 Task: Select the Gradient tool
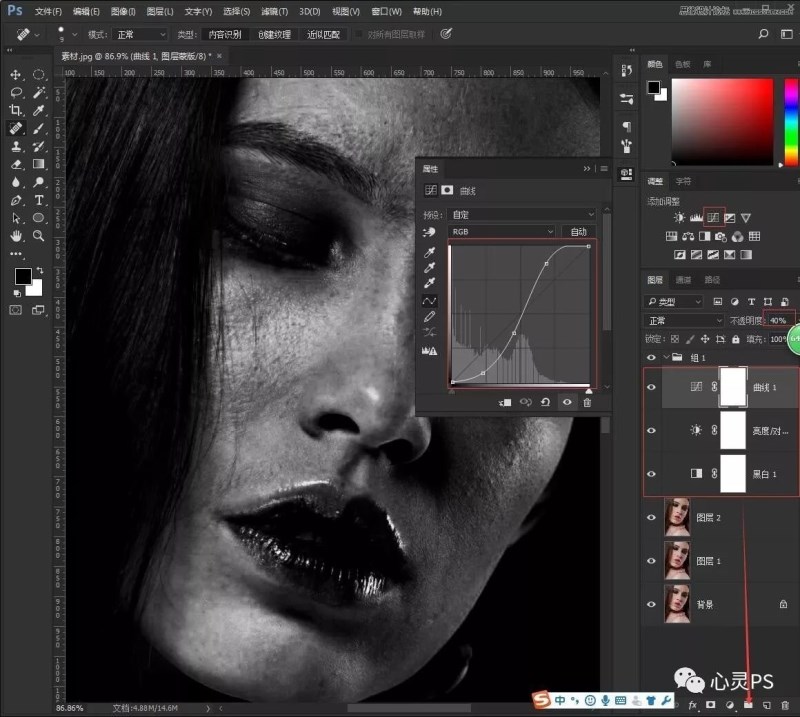38,164
